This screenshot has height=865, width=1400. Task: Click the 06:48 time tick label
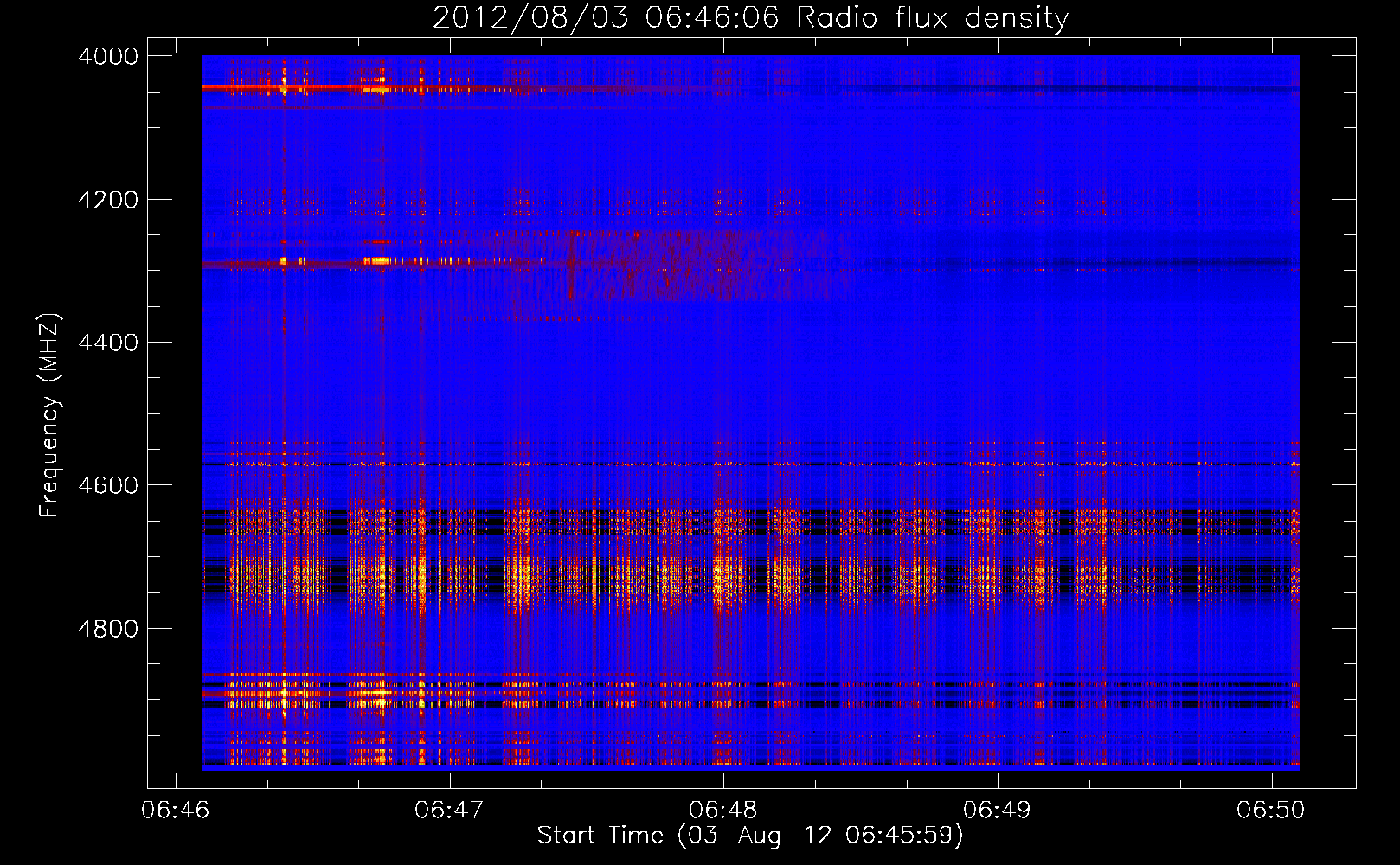point(723,810)
